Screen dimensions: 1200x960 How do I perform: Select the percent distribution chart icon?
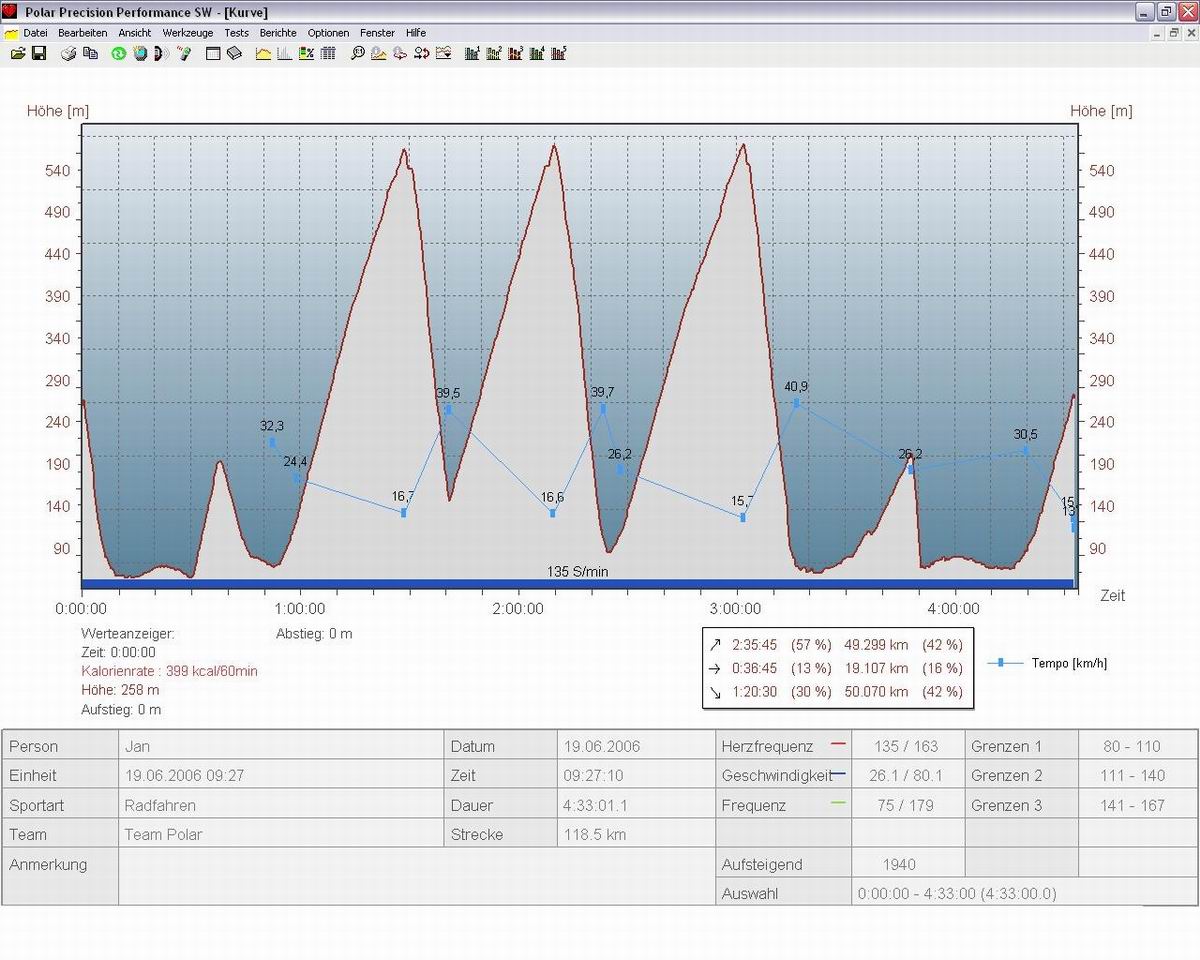(307, 53)
